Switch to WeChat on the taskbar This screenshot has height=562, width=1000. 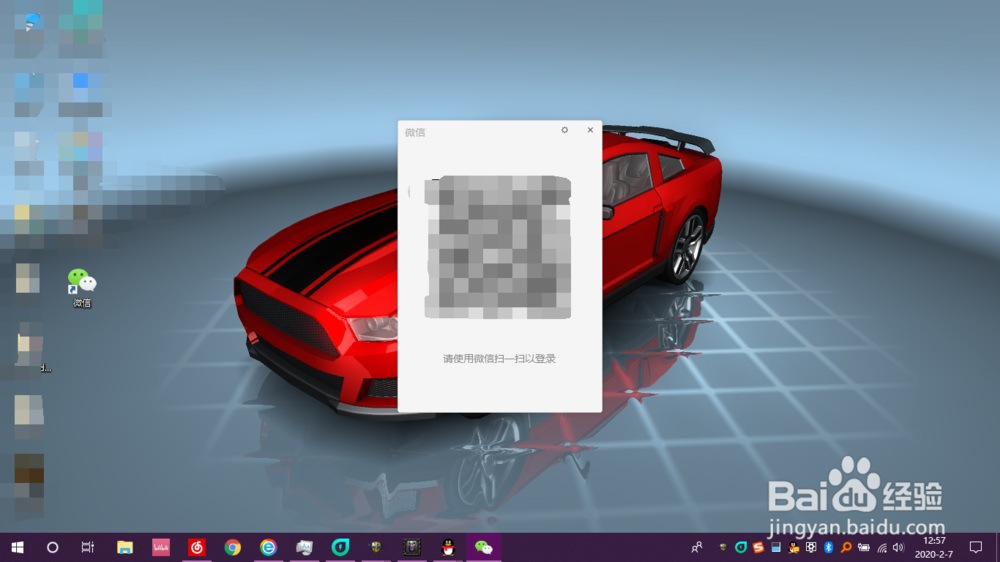coord(484,547)
